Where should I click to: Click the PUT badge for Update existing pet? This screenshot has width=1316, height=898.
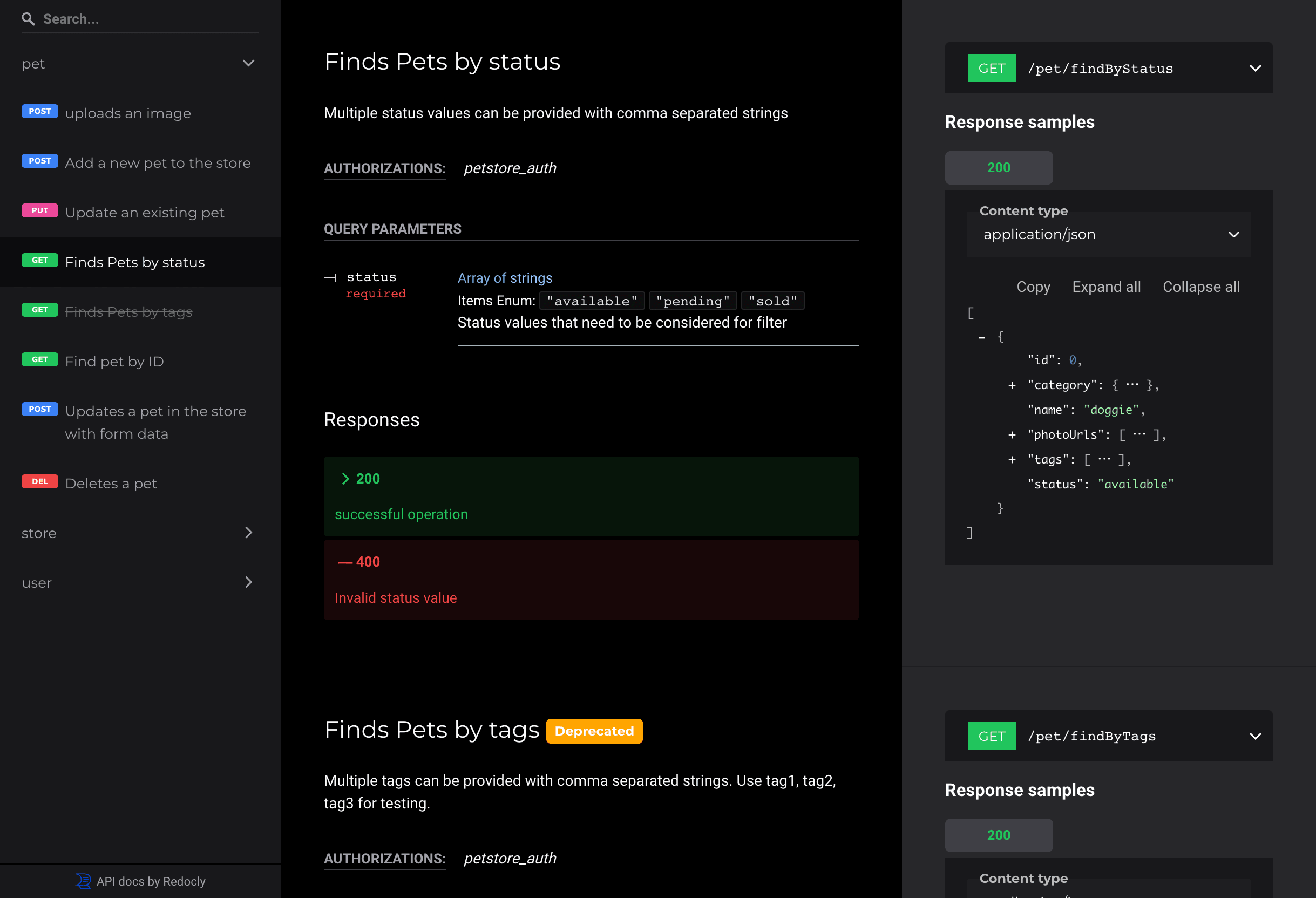click(x=39, y=210)
